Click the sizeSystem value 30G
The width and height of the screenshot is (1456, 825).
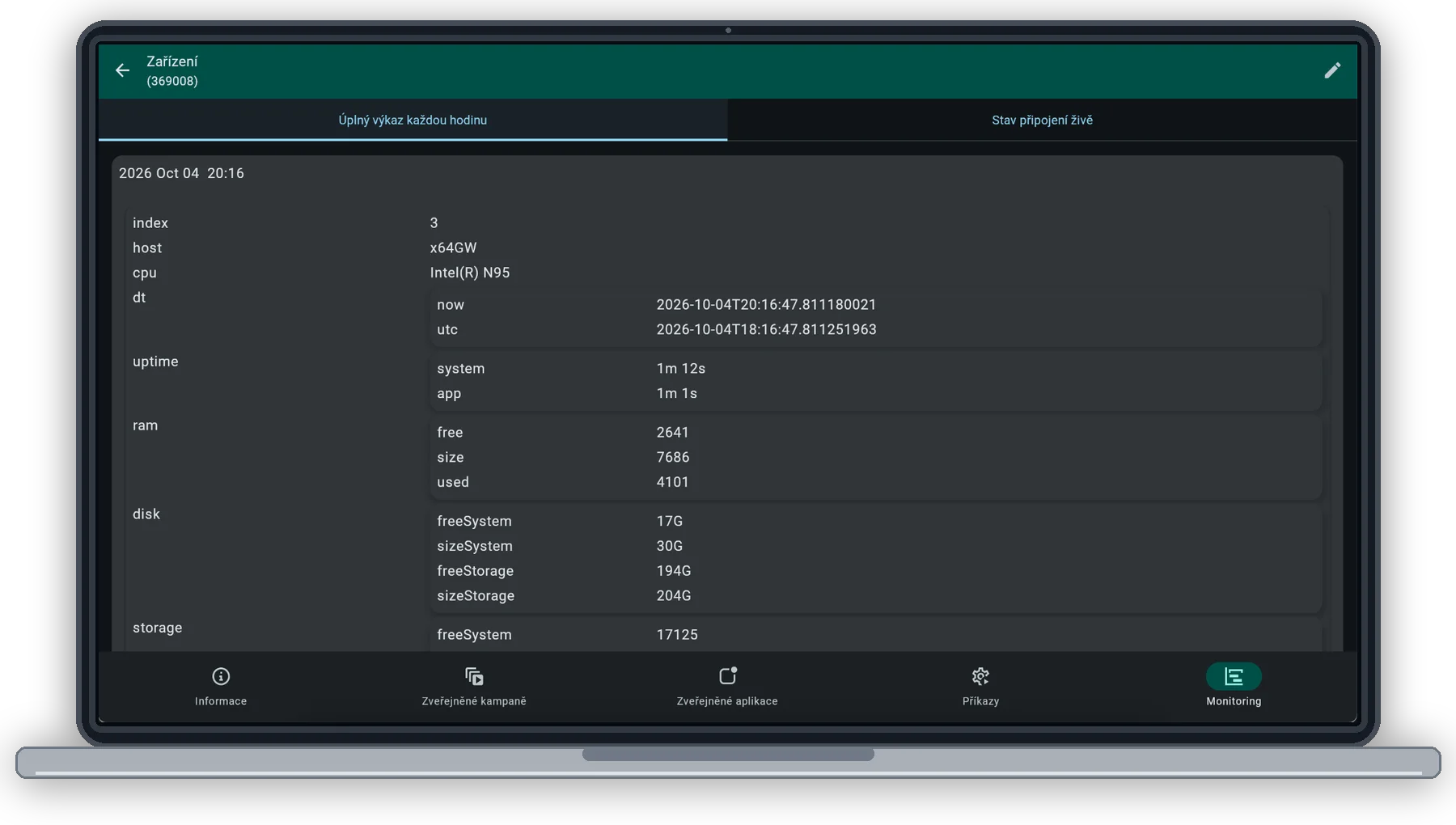tap(670, 546)
